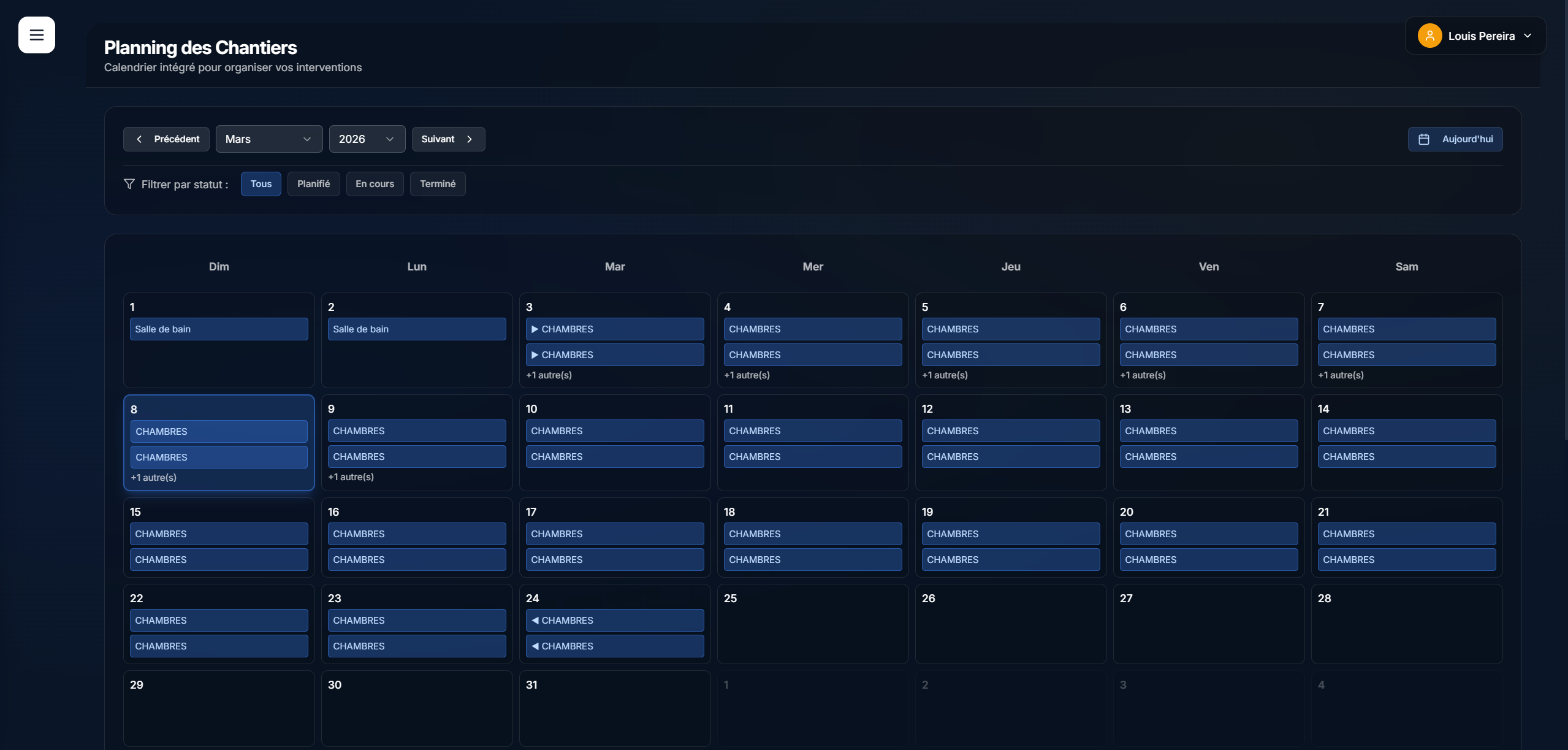Open the 2026 year dropdown

tap(367, 139)
